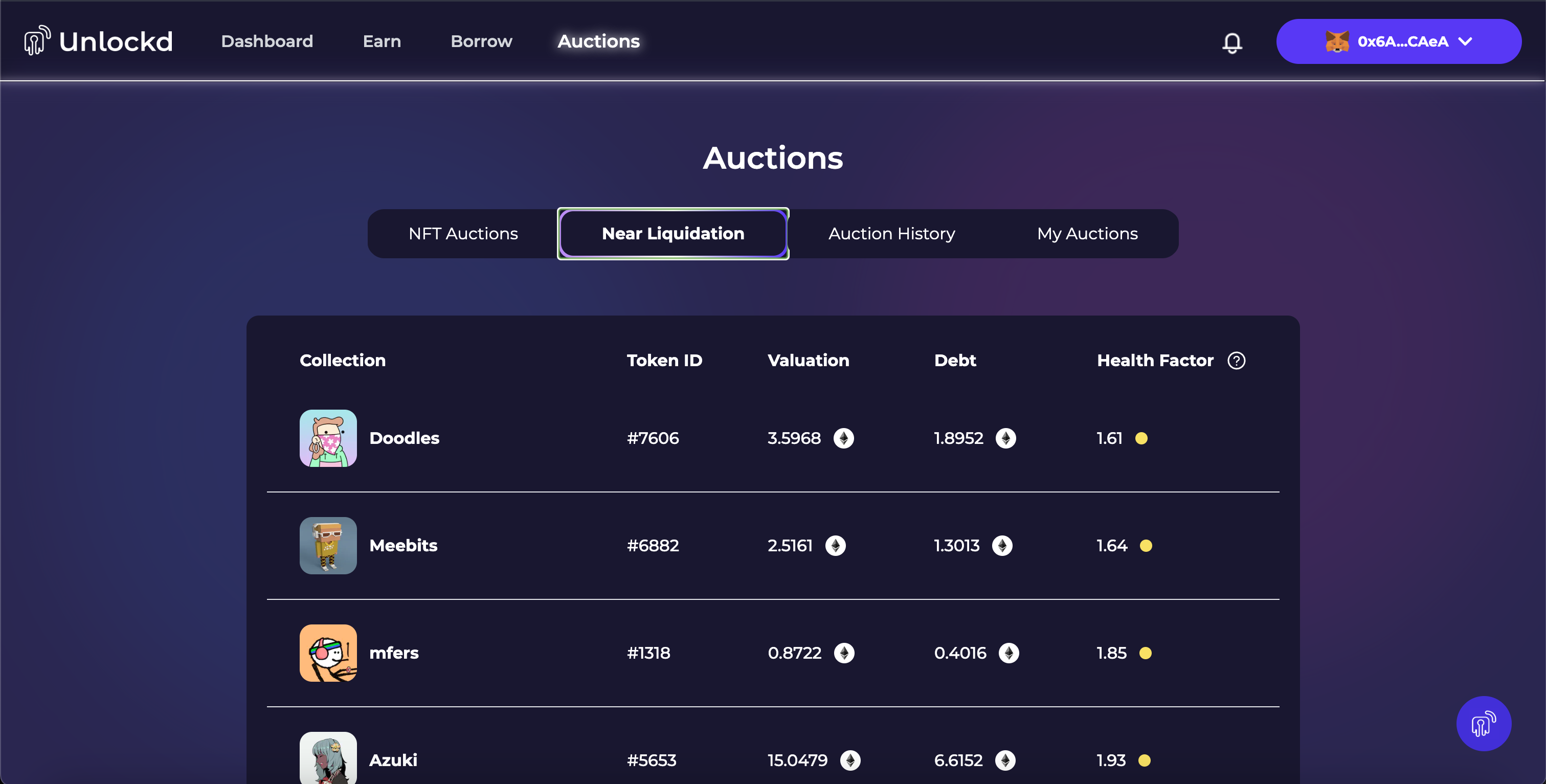The image size is (1546, 784).
Task: Open the Borrow page
Action: [481, 41]
